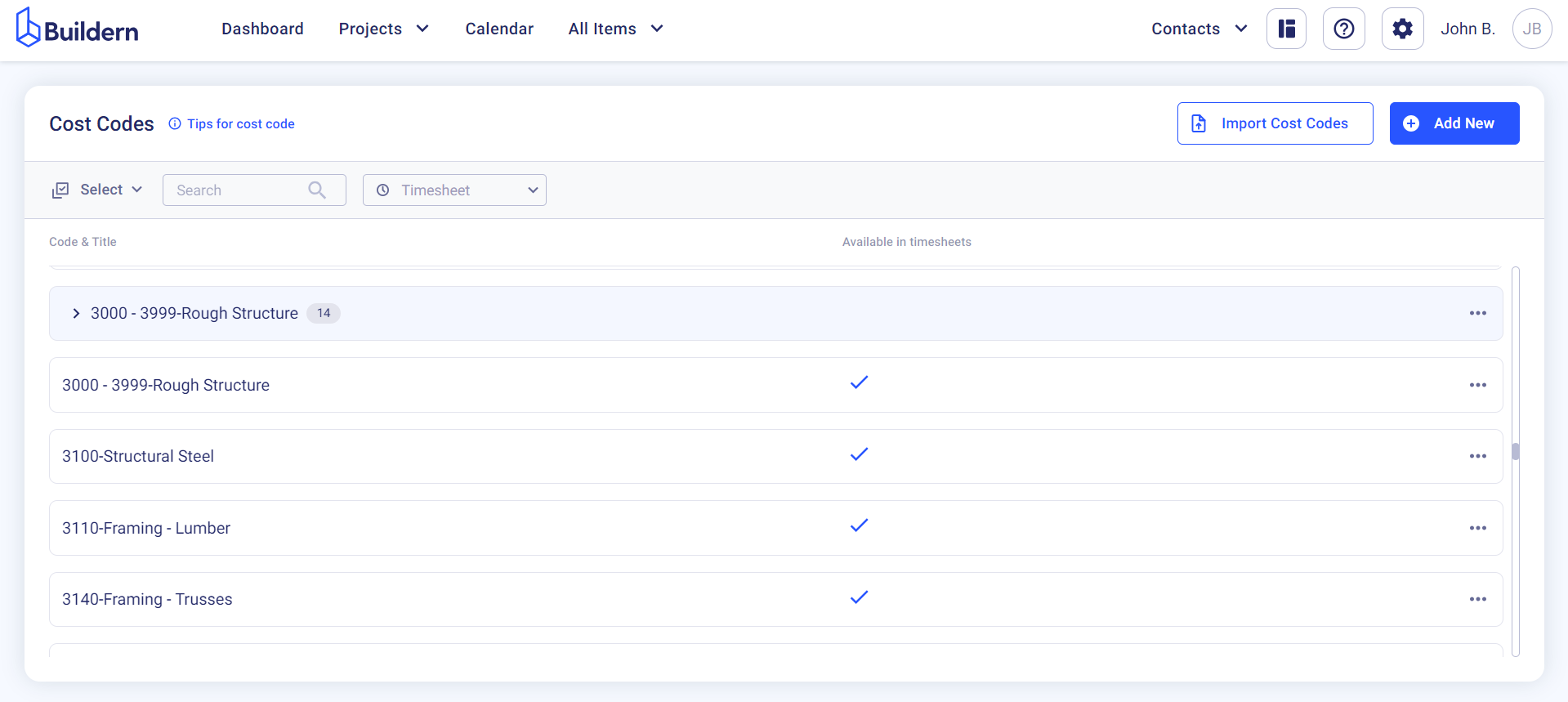This screenshot has width=1568, height=702.
Task: Open the layout panel icon in header
Action: (x=1286, y=29)
